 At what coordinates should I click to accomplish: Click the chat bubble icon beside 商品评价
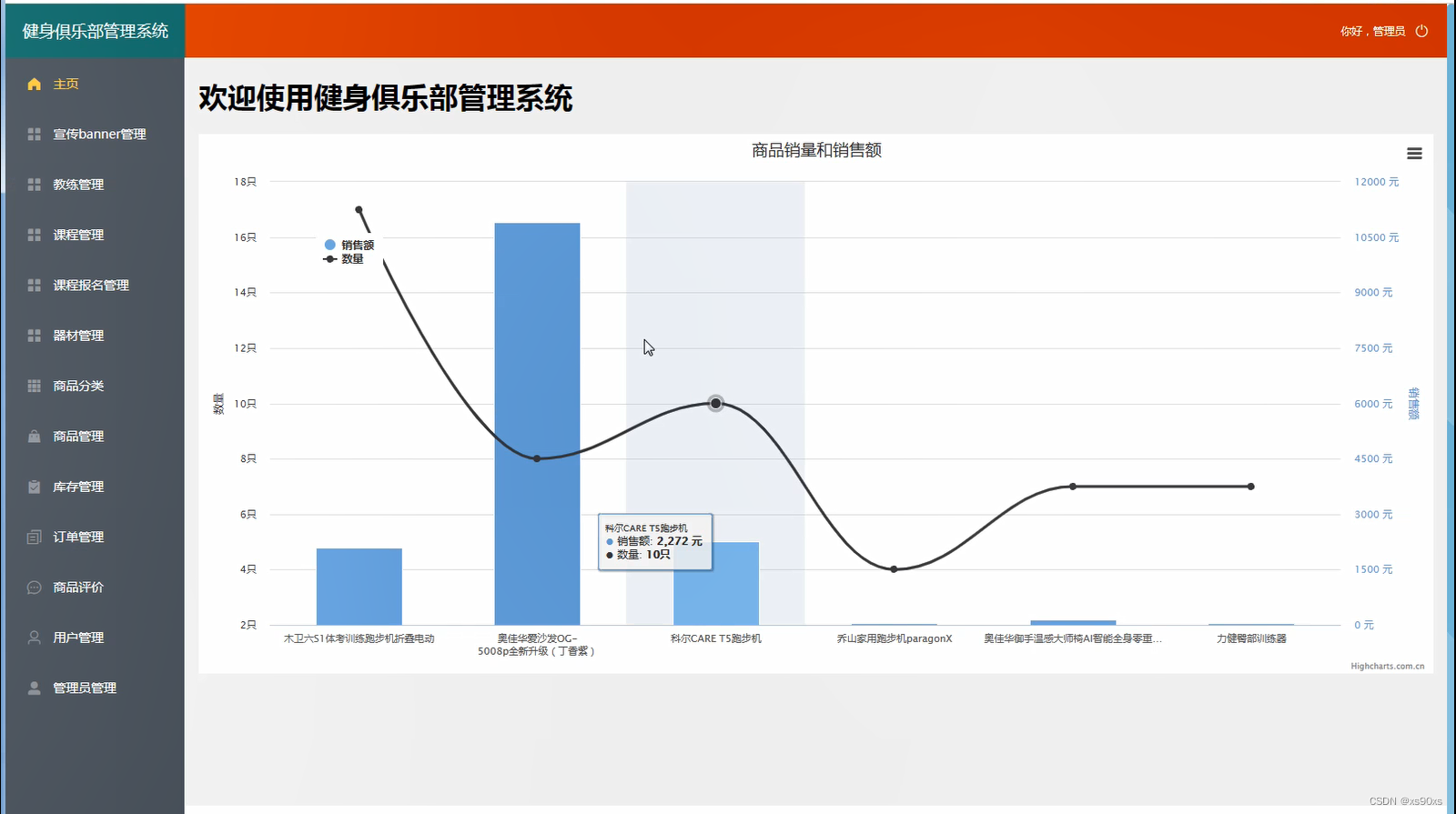34,588
